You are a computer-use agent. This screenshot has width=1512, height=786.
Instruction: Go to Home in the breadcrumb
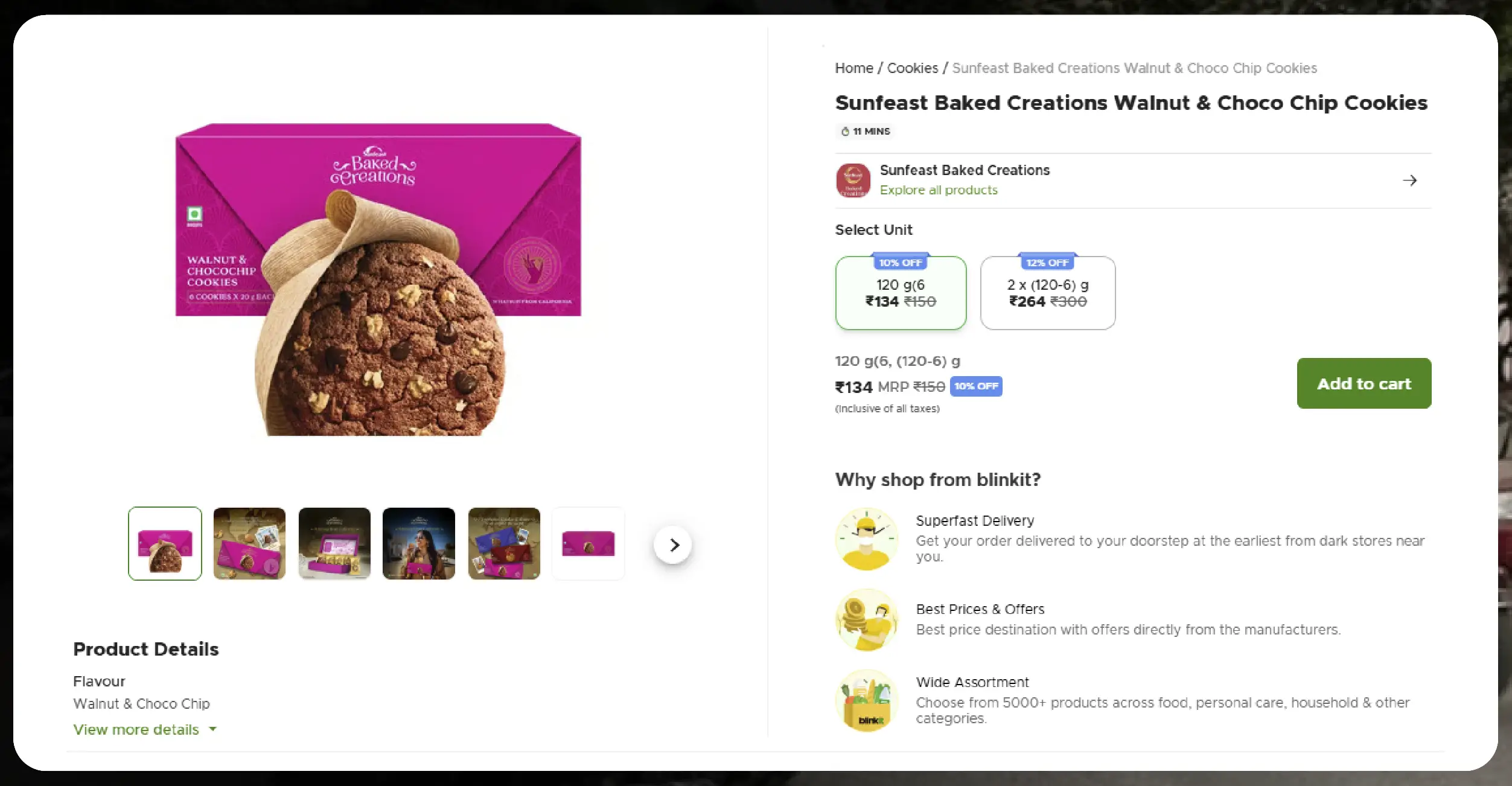click(x=854, y=68)
